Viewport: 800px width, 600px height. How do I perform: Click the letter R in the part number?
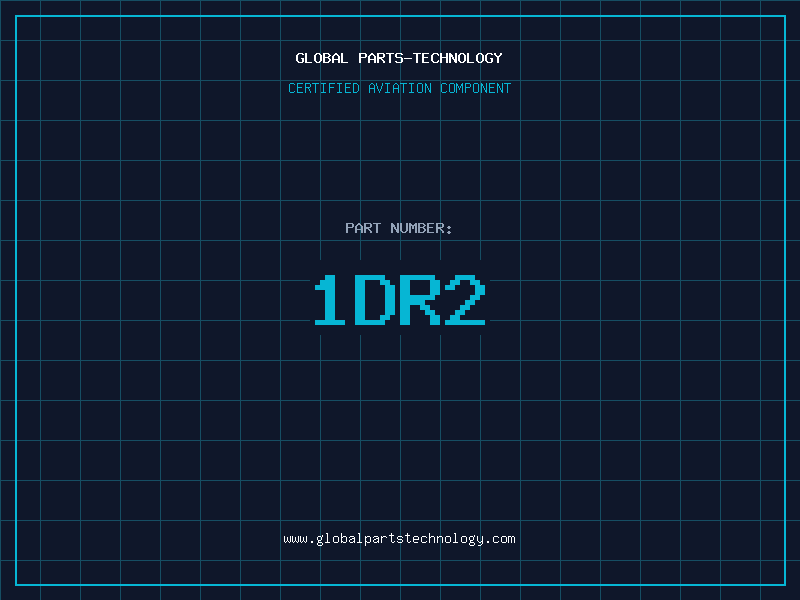pyautogui.click(x=421, y=301)
